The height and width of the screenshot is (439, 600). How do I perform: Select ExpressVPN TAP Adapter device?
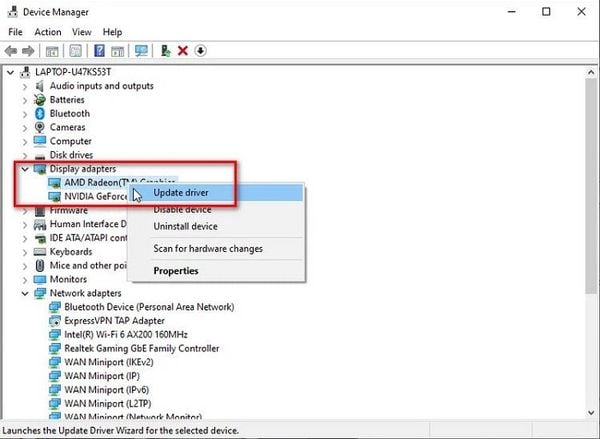click(x=112, y=322)
